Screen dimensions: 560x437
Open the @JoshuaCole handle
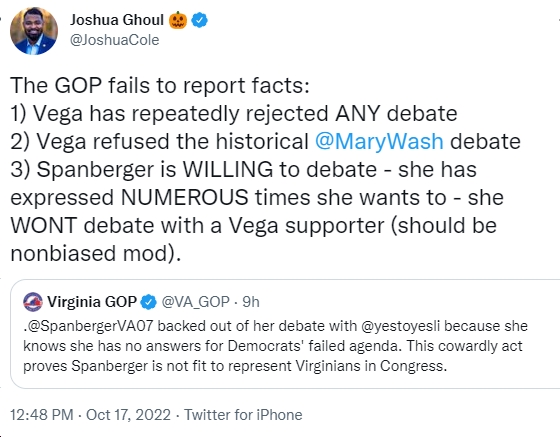(x=115, y=40)
